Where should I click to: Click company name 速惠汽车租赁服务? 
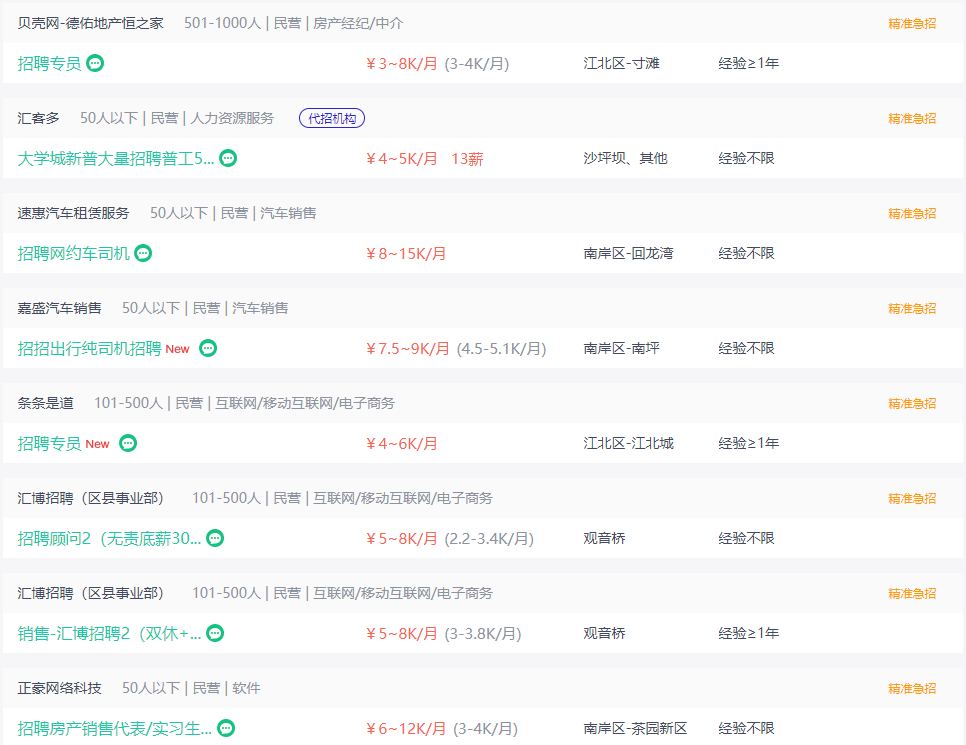pyautogui.click(x=73, y=213)
